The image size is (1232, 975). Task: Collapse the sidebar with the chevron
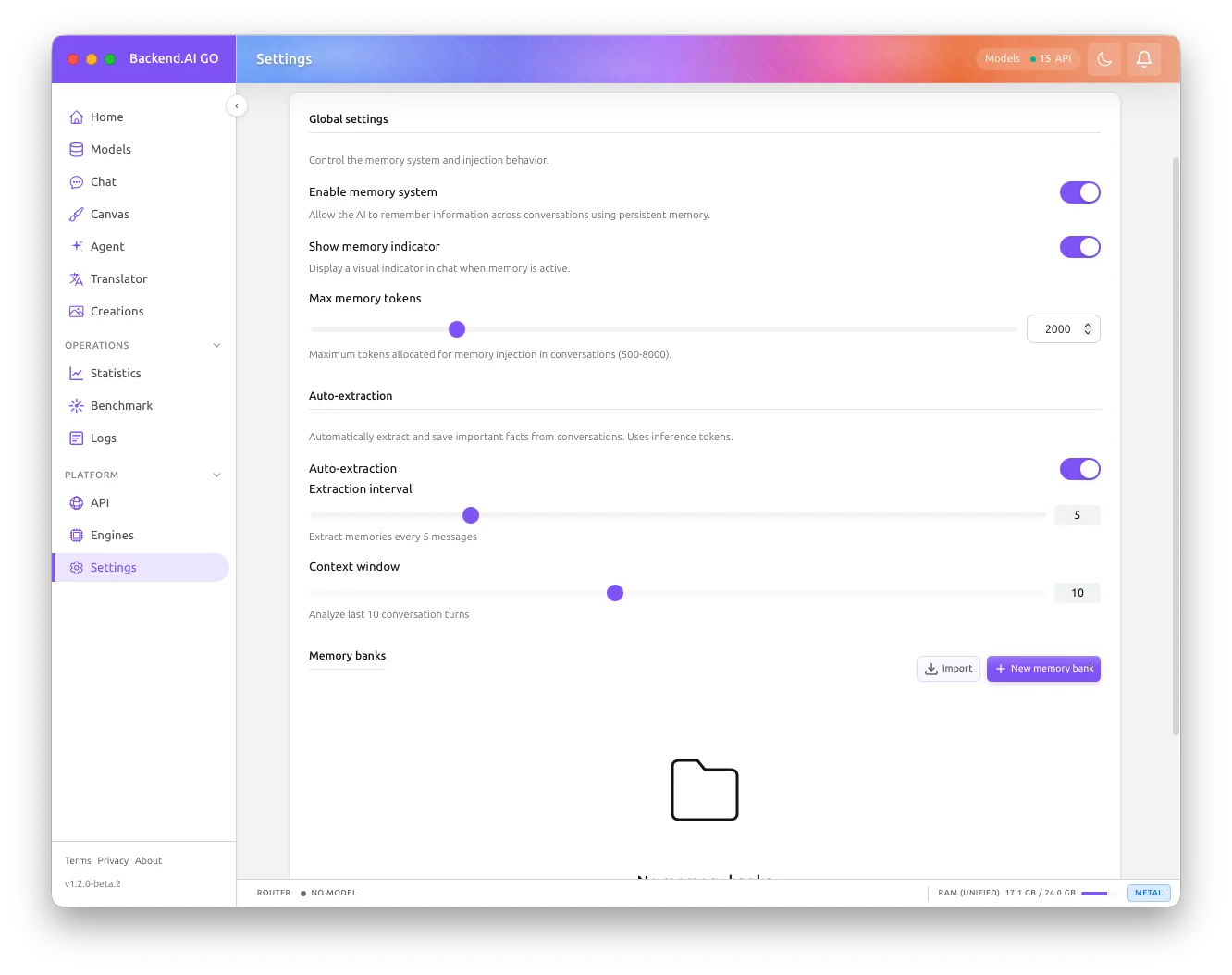(x=237, y=105)
